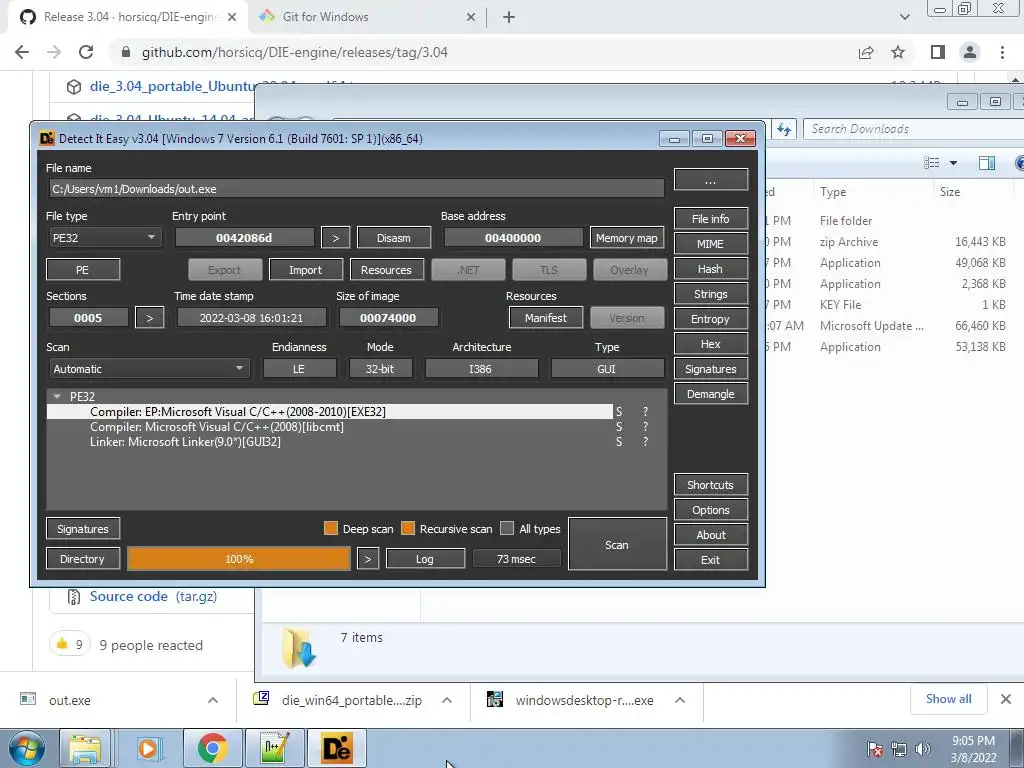Open Chrome side panel icon

pos(938,52)
